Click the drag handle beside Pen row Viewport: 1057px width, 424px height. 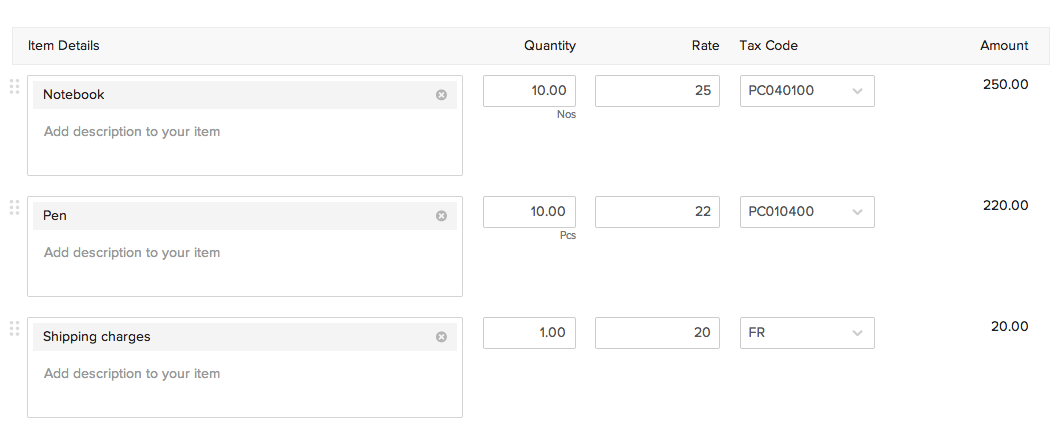[x=14, y=208]
